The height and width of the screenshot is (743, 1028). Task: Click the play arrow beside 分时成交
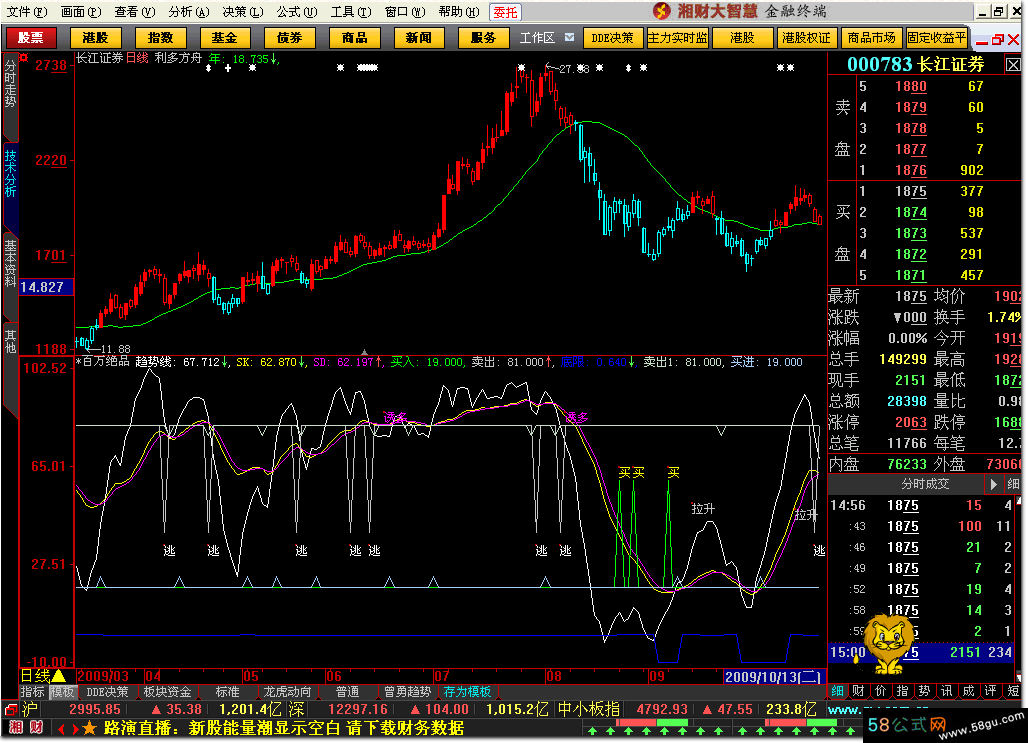pos(993,485)
